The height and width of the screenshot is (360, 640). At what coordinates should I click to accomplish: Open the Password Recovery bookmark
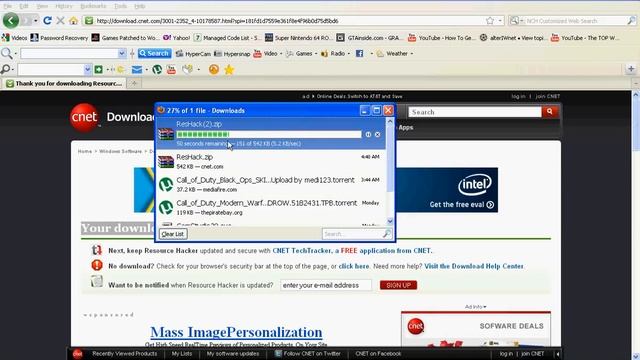coord(59,38)
